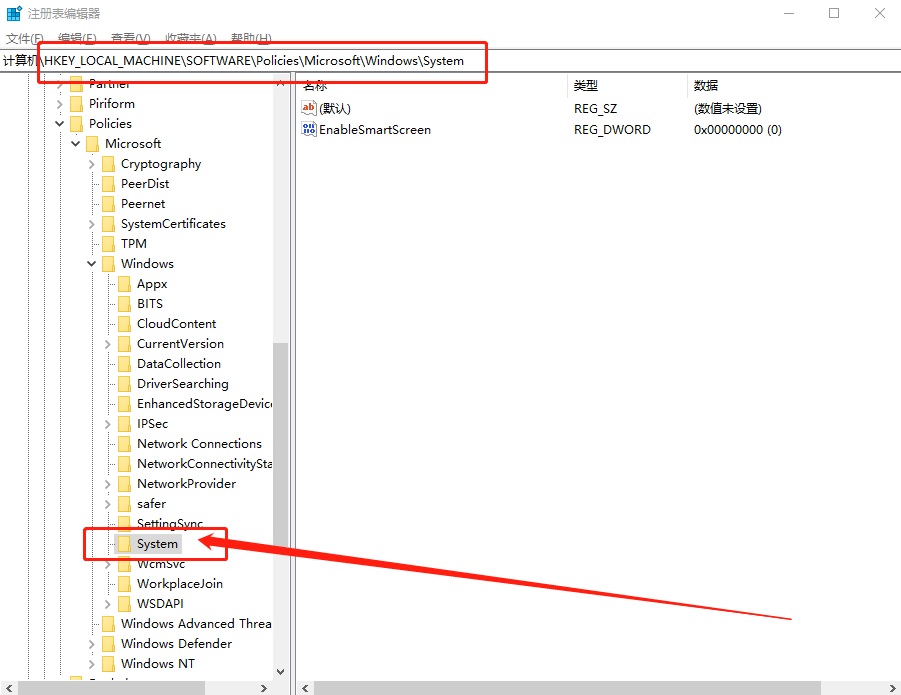The height and width of the screenshot is (695, 901).
Task: Select the Network Connections folder icon
Action: [124, 444]
